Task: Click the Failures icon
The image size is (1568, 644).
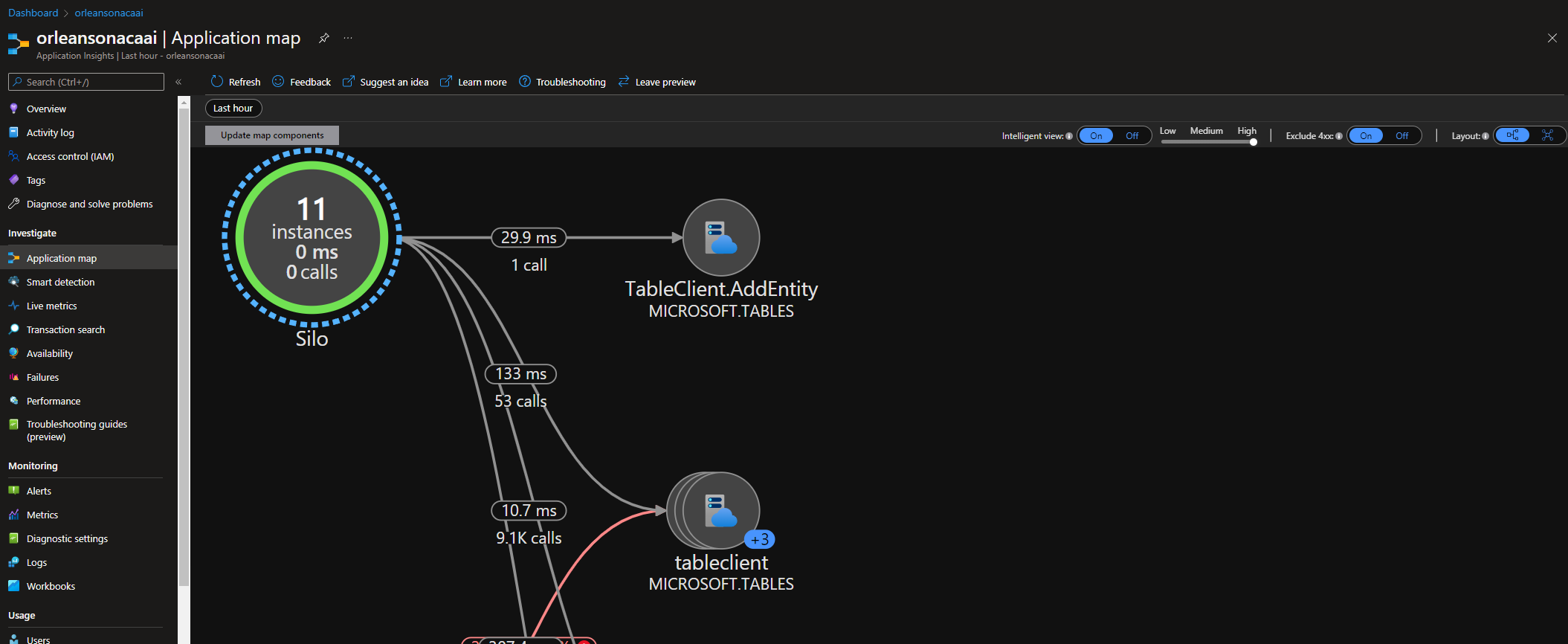Action: pos(13,377)
